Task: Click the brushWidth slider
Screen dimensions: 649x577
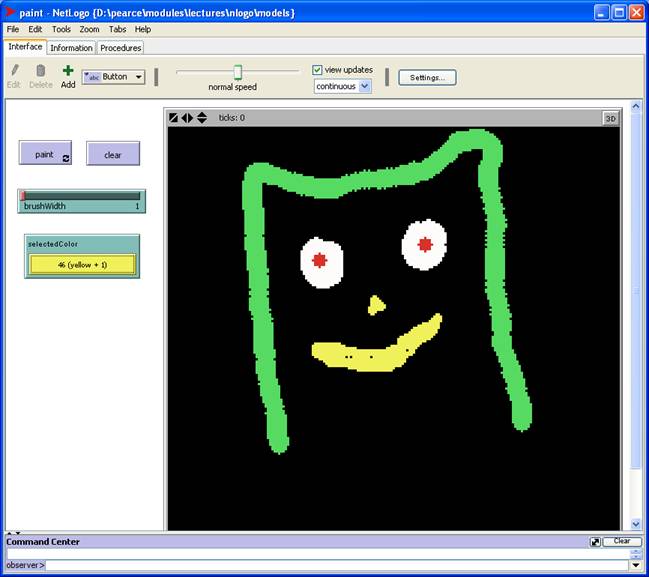Action: click(82, 201)
